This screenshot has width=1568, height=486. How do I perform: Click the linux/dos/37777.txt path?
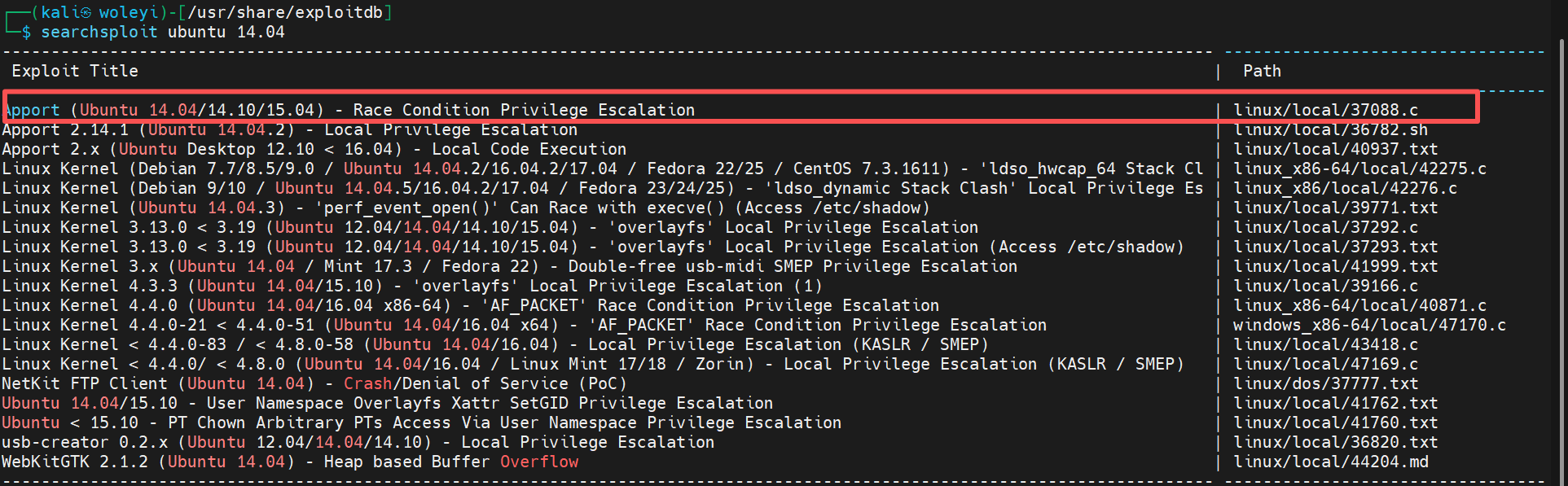tap(1325, 384)
